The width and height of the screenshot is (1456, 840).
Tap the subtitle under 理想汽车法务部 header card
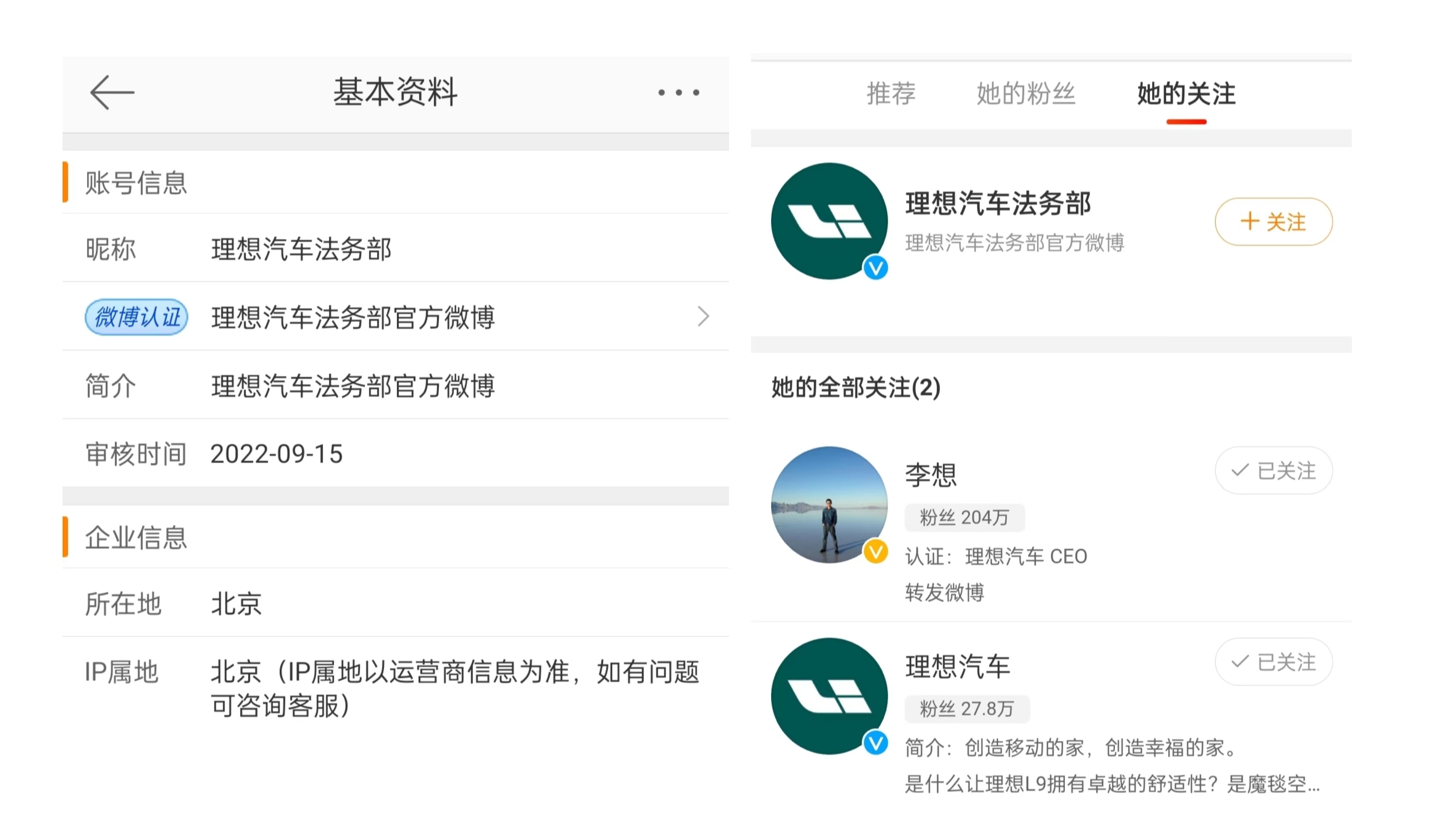[1015, 243]
